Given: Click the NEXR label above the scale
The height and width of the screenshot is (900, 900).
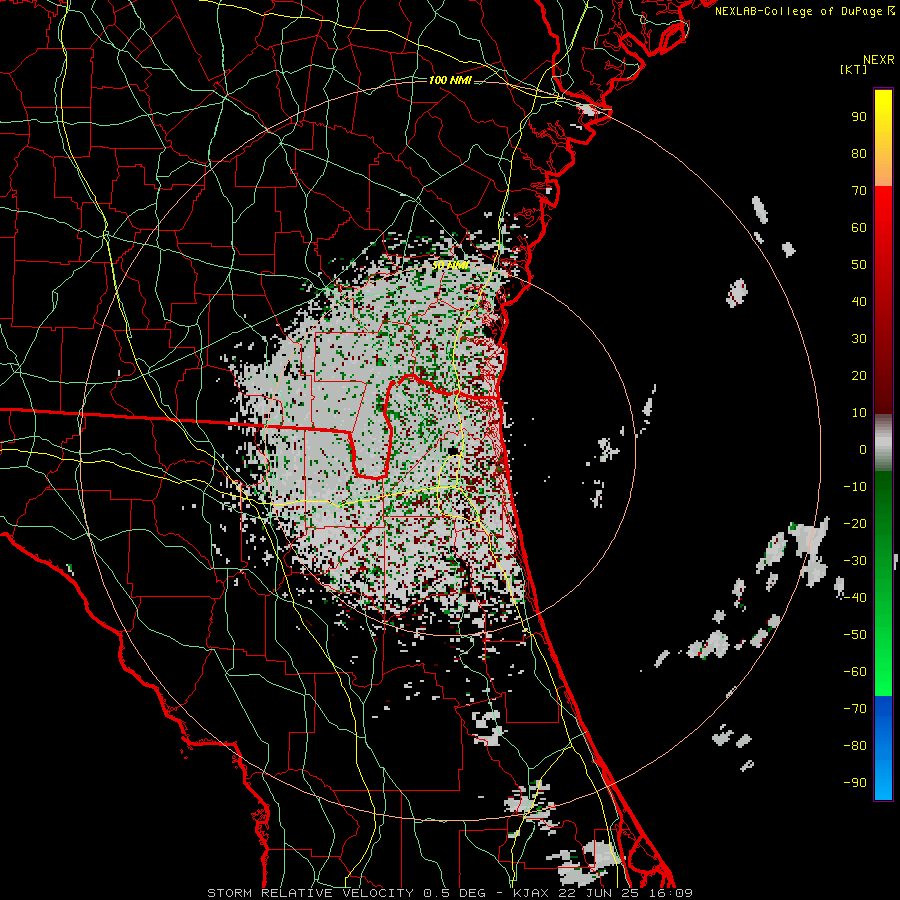Looking at the screenshot, I should point(879,60).
